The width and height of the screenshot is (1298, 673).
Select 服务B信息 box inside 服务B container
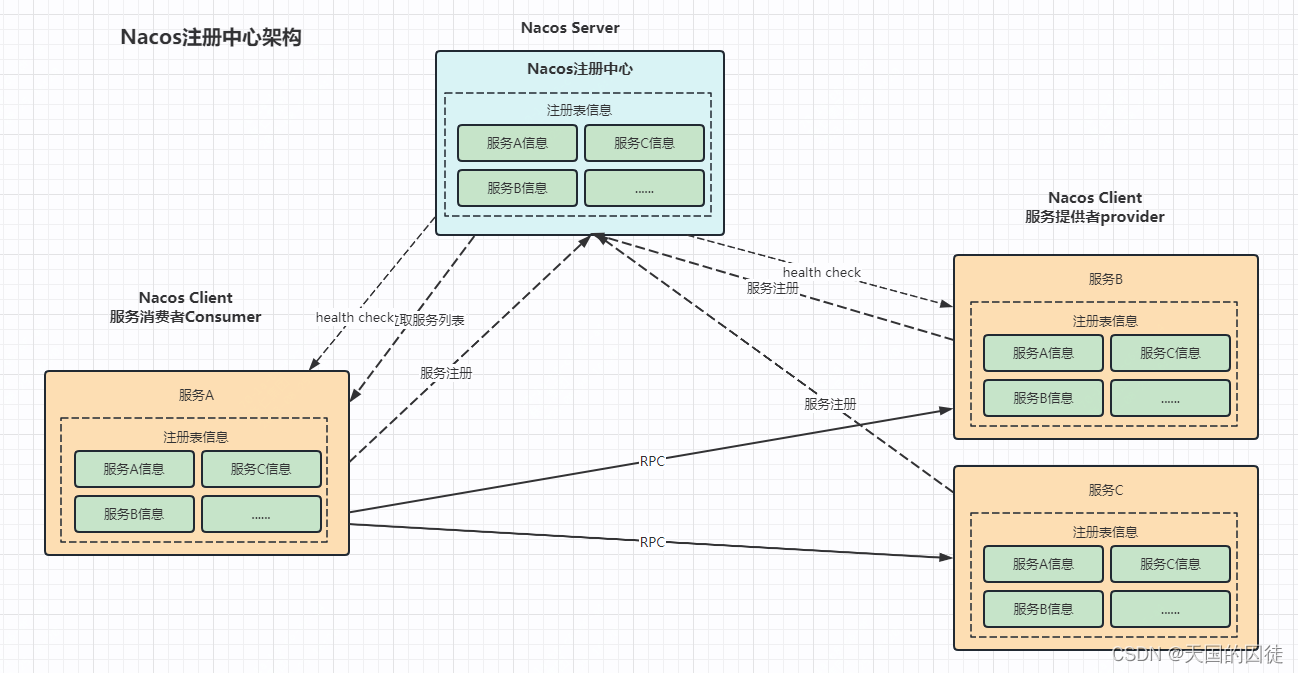1043,398
